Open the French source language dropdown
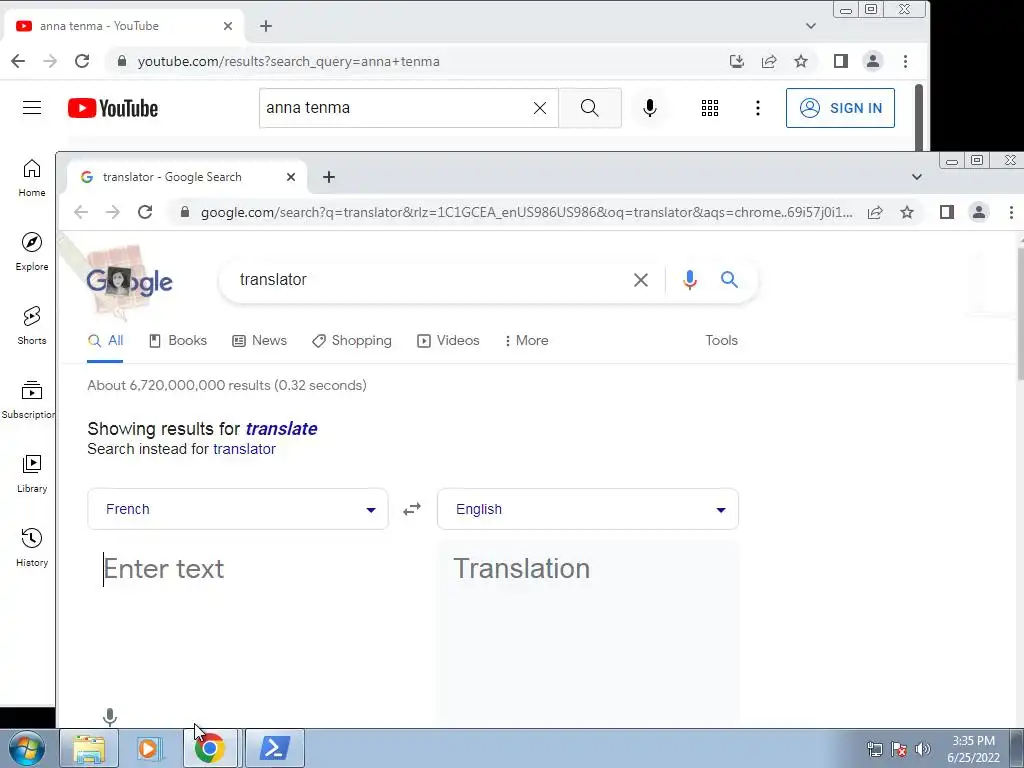The height and width of the screenshot is (768, 1024). (x=238, y=509)
